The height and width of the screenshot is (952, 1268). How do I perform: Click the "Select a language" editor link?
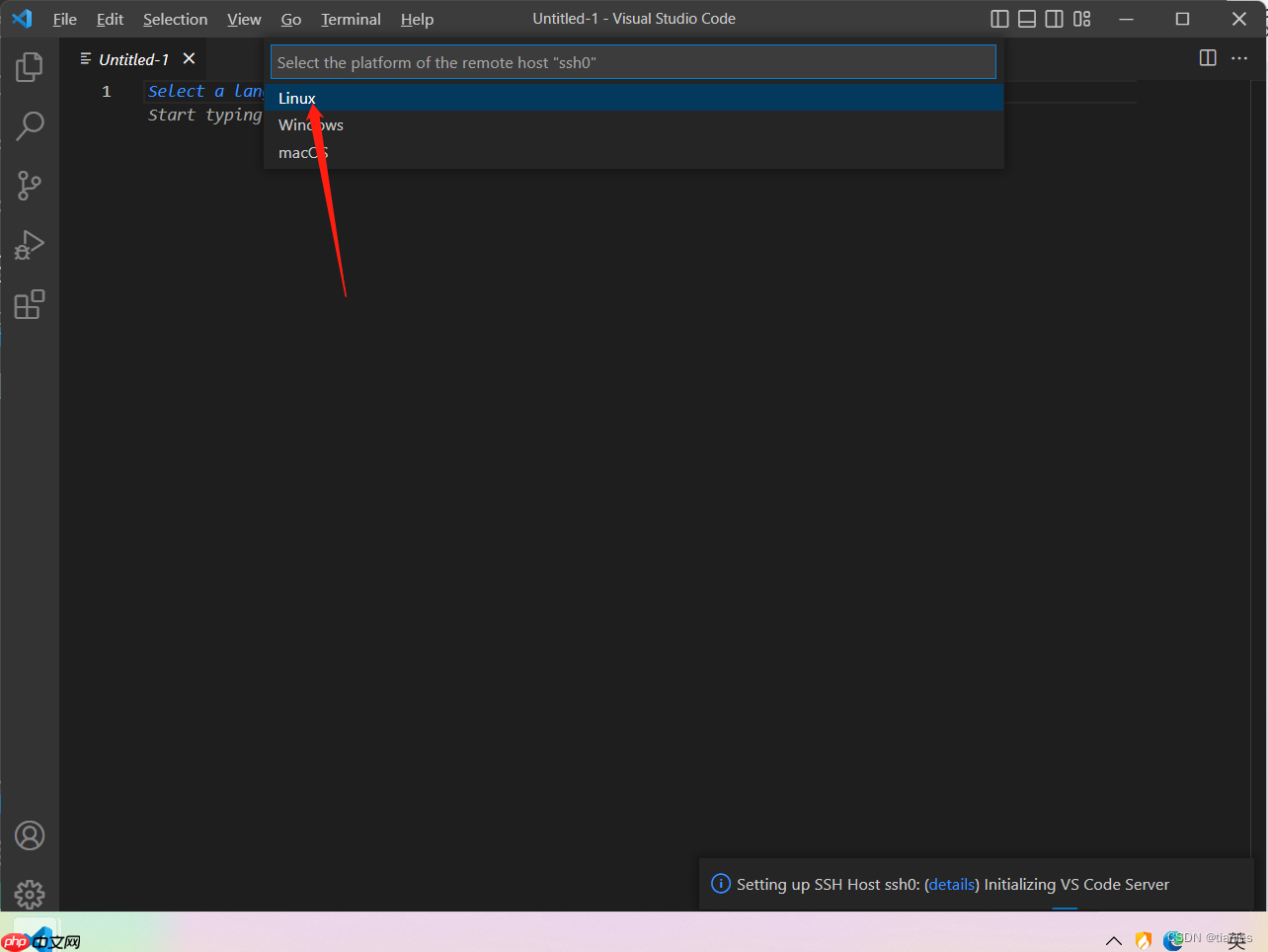[205, 91]
